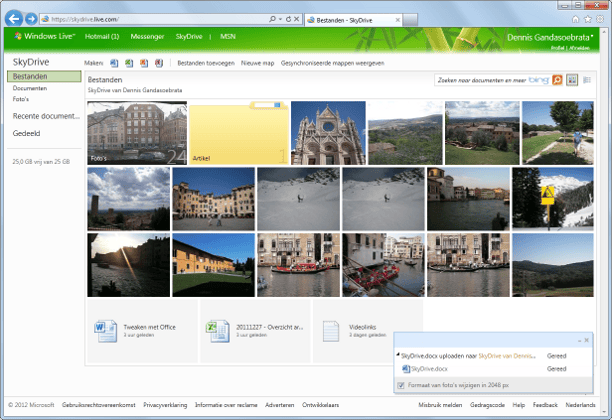Click the Afmelden link
The height and width of the screenshot is (420, 612).
click(579, 48)
